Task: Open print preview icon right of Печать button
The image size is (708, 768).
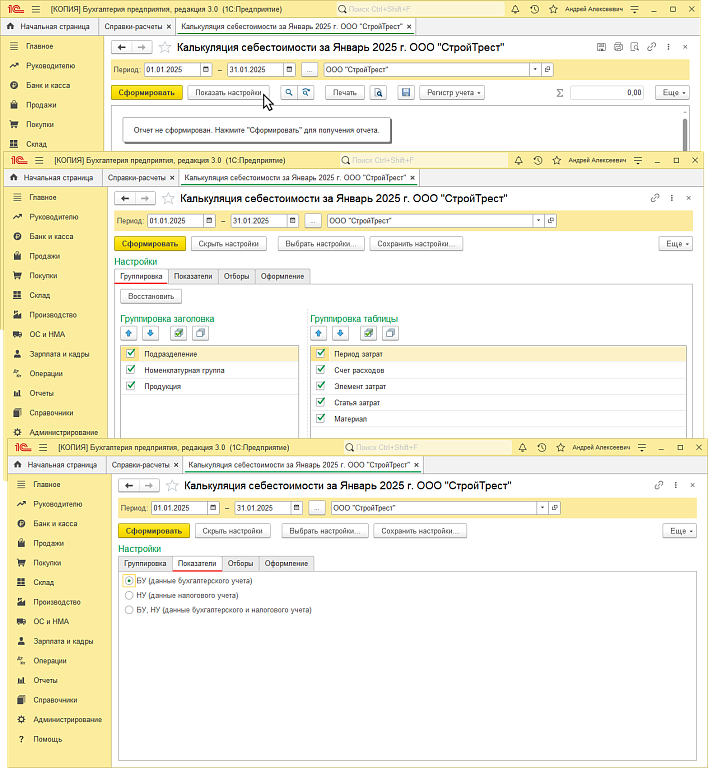Action: (x=378, y=93)
